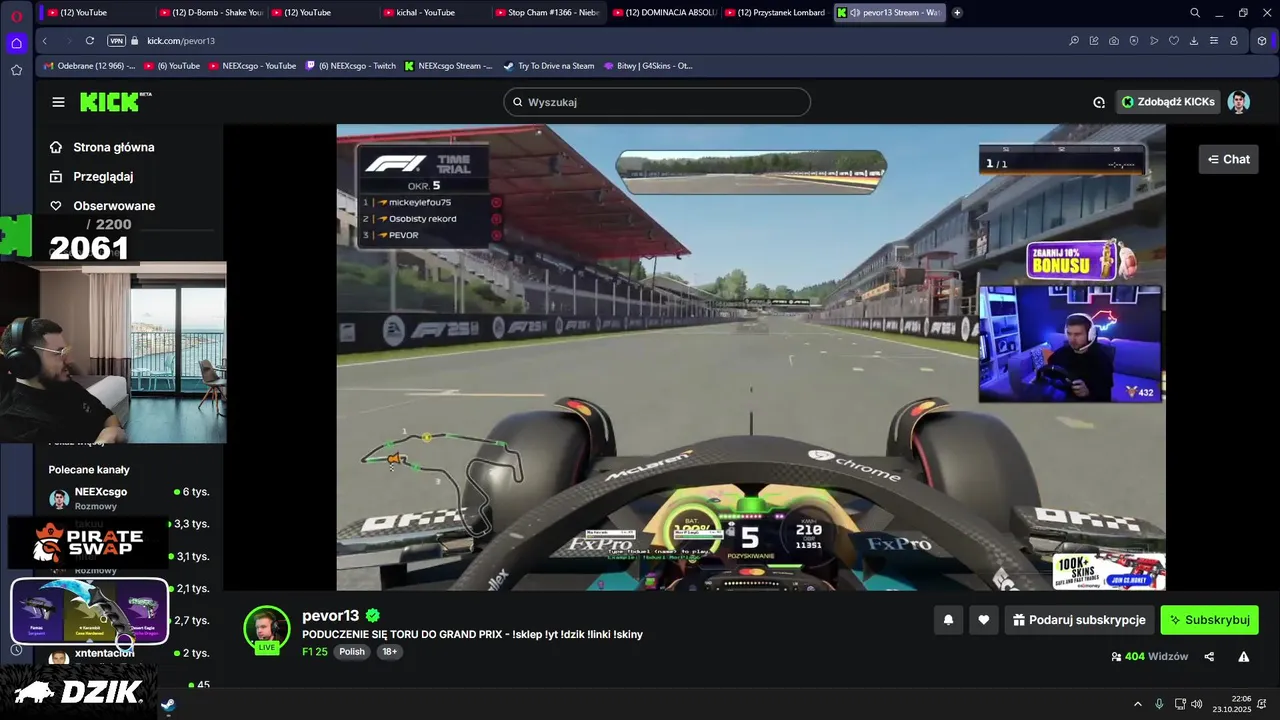This screenshot has height=720, width=1280.
Task: Open the extensions cube icon
Action: 1262,41
